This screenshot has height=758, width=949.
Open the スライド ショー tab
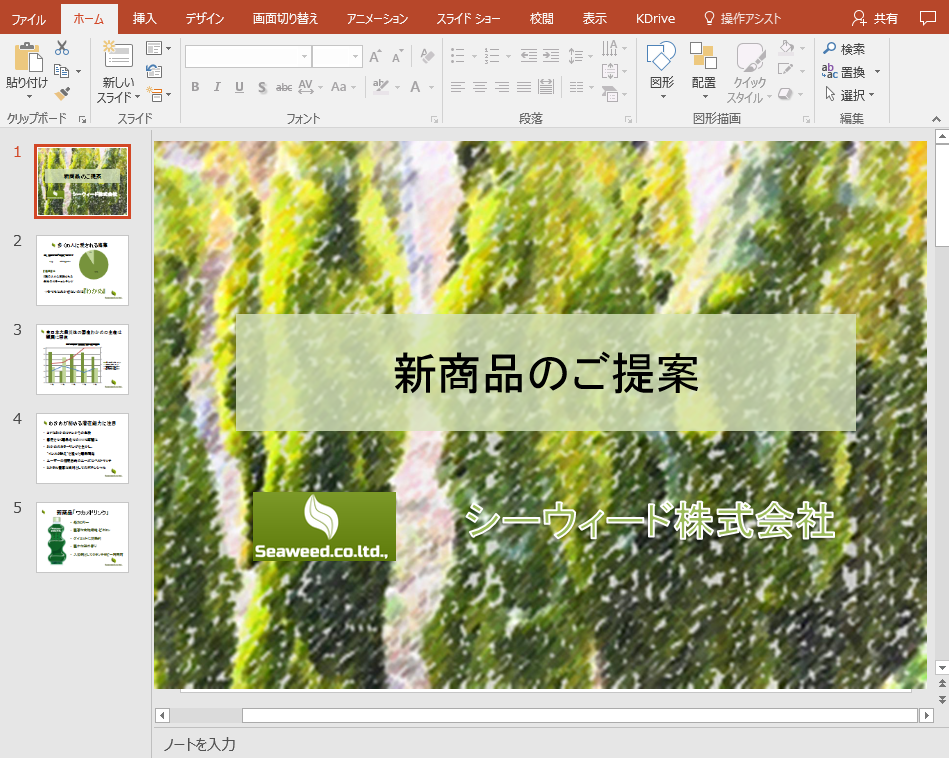click(x=469, y=17)
